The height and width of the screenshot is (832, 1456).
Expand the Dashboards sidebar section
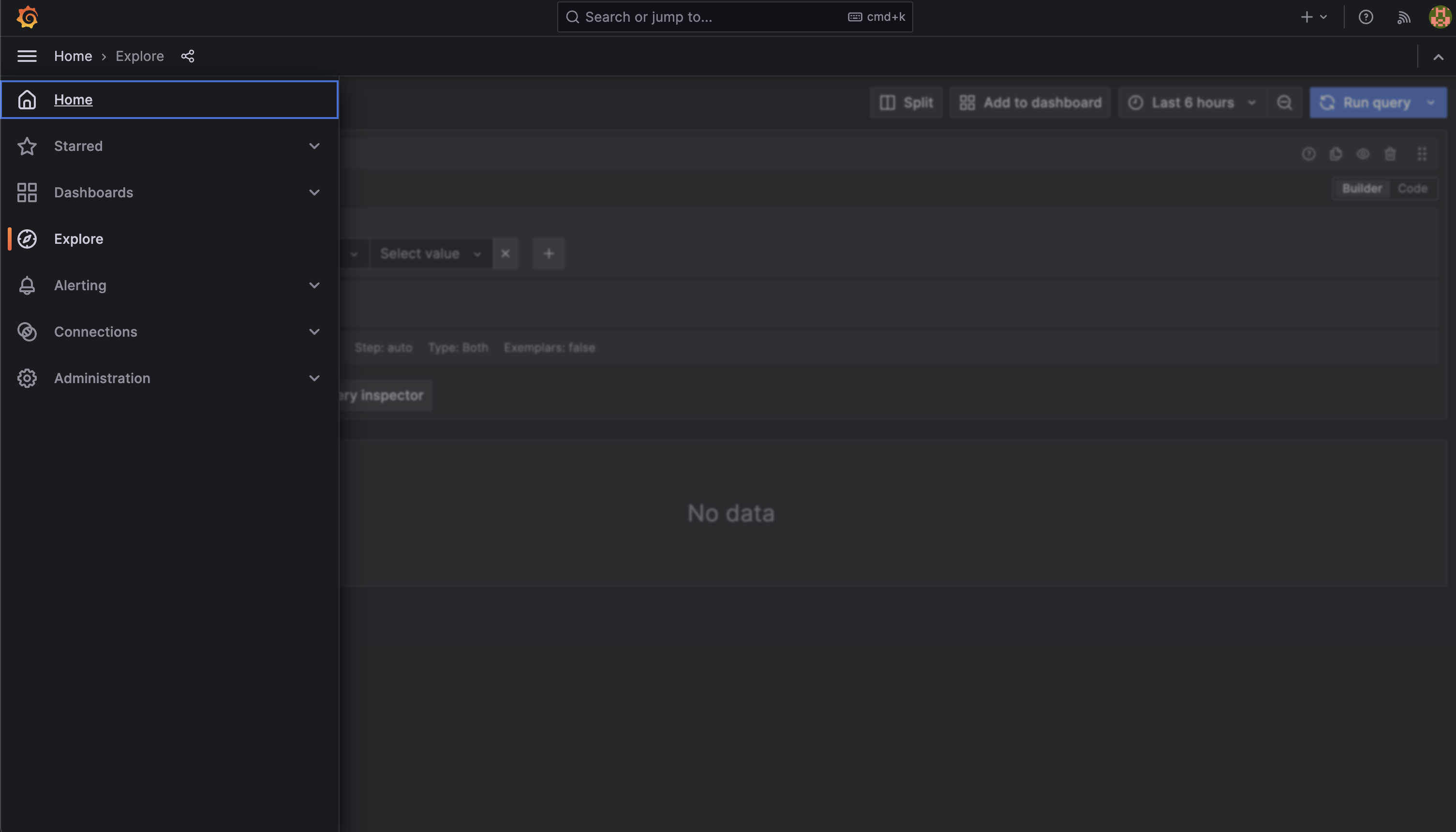[314, 193]
